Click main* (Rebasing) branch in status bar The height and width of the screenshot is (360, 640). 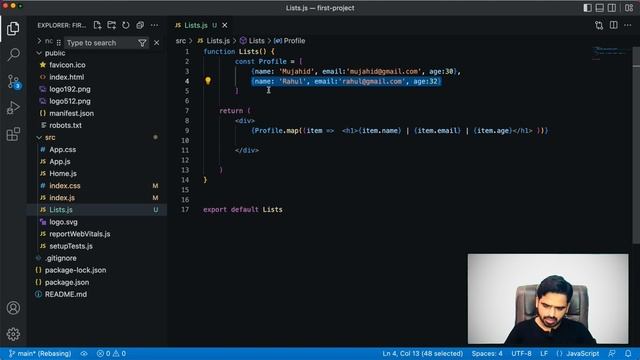pyautogui.click(x=40, y=353)
